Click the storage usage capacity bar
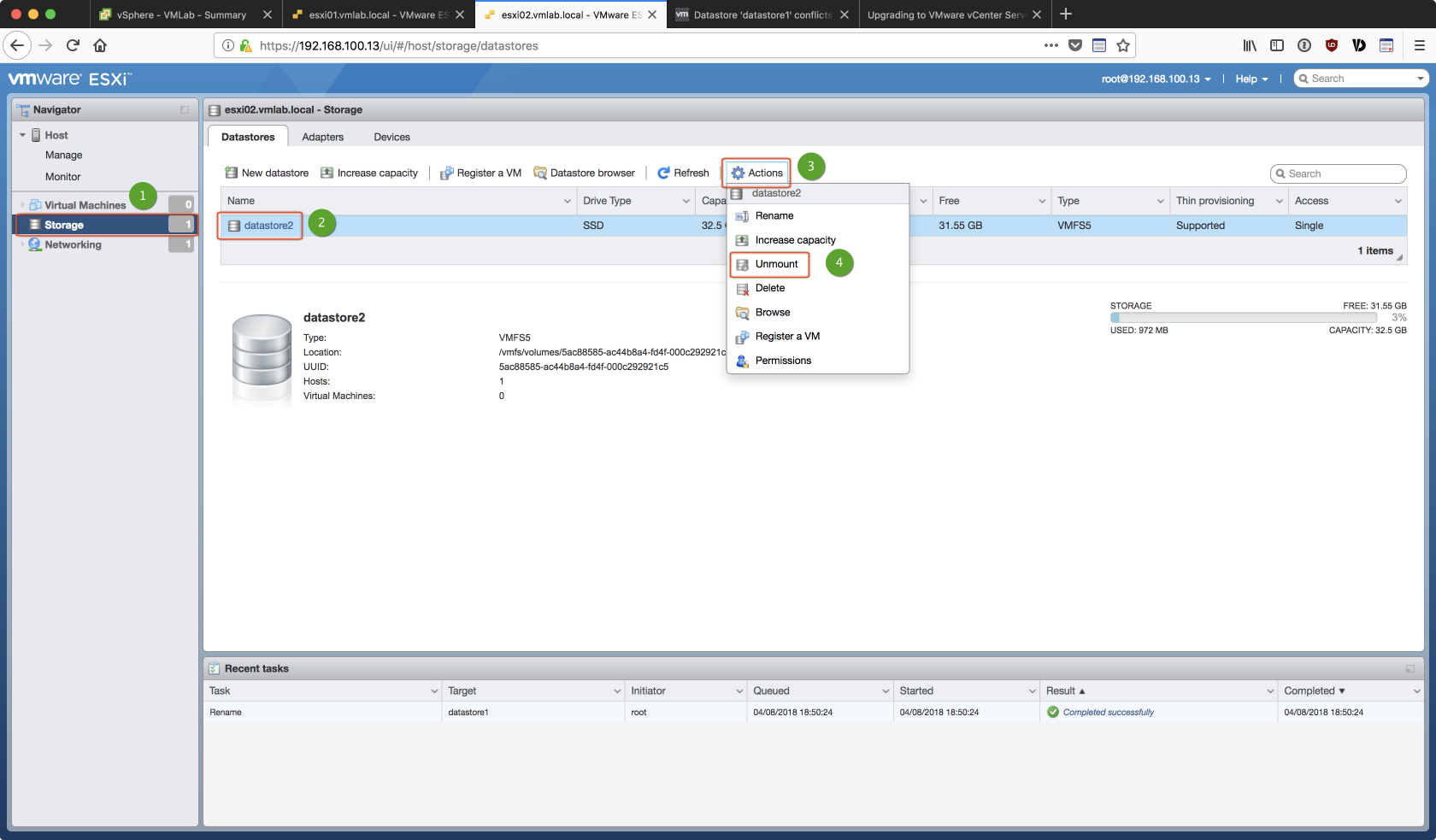 point(1255,318)
